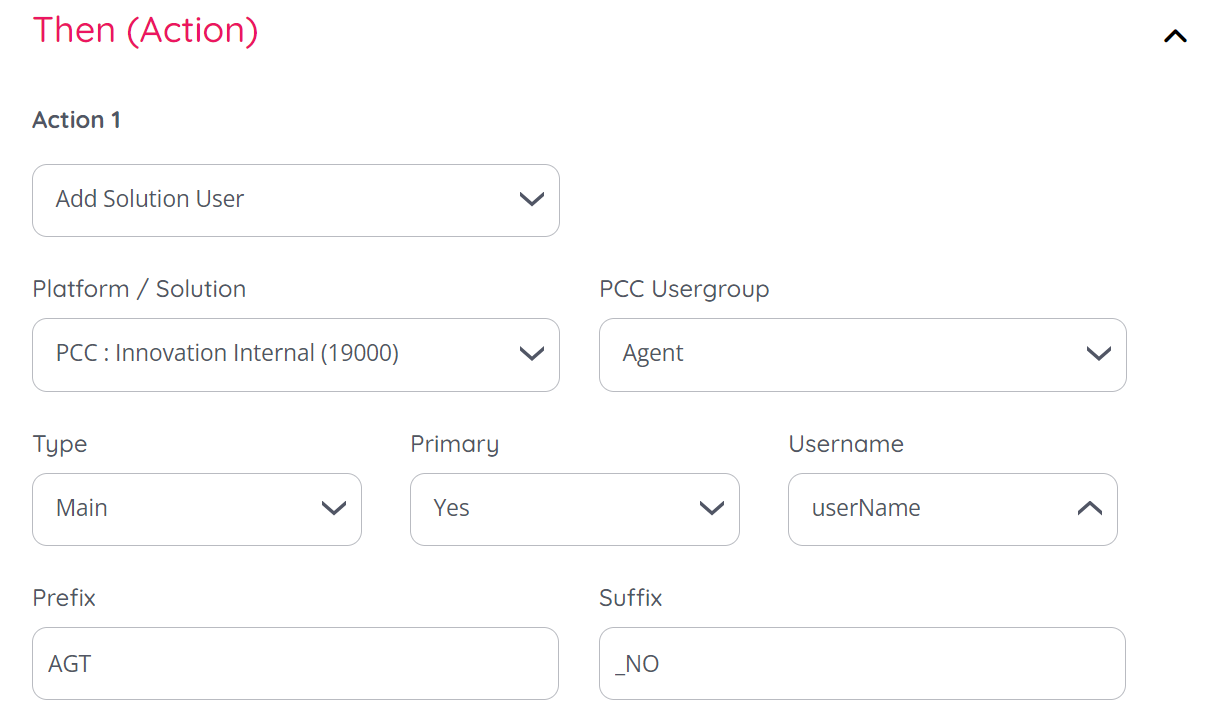This screenshot has width=1210, height=715.
Task: Click the Primary field label
Action: tap(454, 444)
